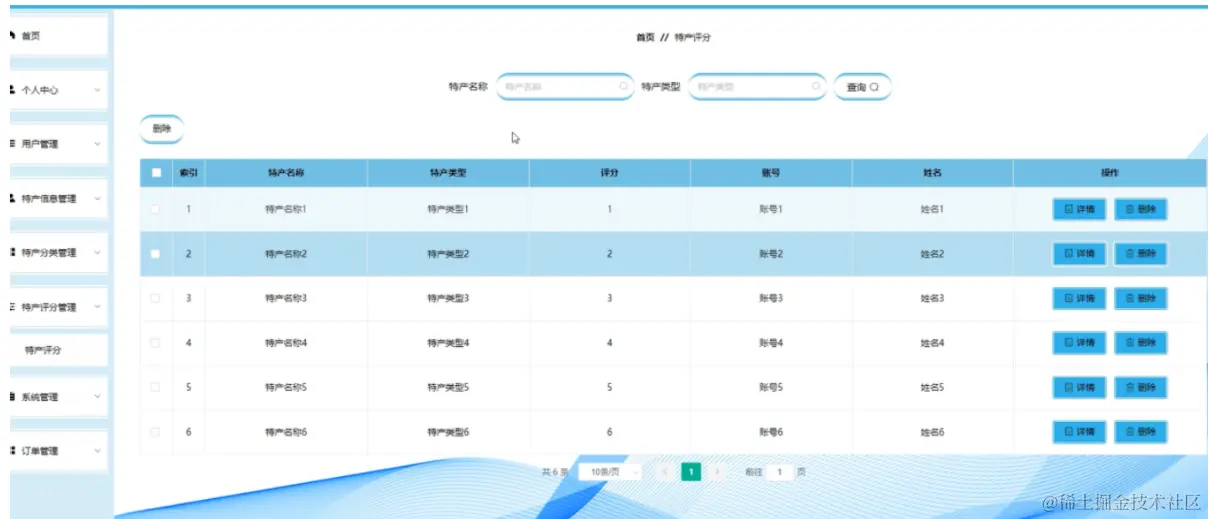Image resolution: width=1208 pixels, height=519 pixels.
Task: Check the checkbox for row 特产名称1
Action: (x=155, y=209)
